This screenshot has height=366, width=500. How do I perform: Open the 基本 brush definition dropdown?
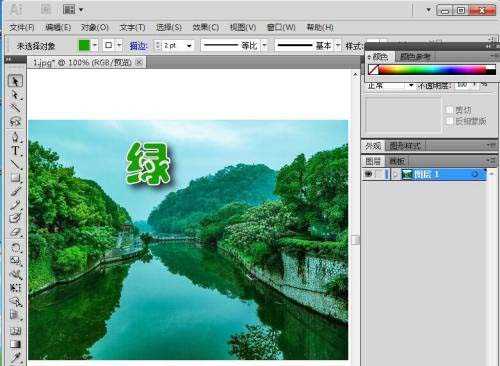338,45
